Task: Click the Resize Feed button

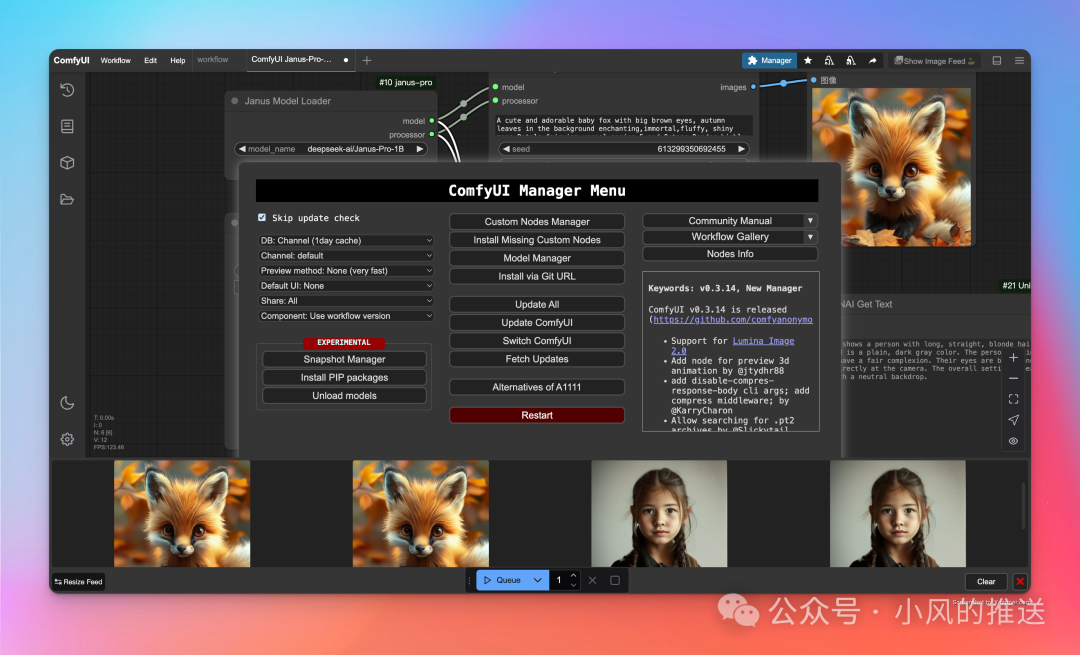Action: click(x=79, y=582)
